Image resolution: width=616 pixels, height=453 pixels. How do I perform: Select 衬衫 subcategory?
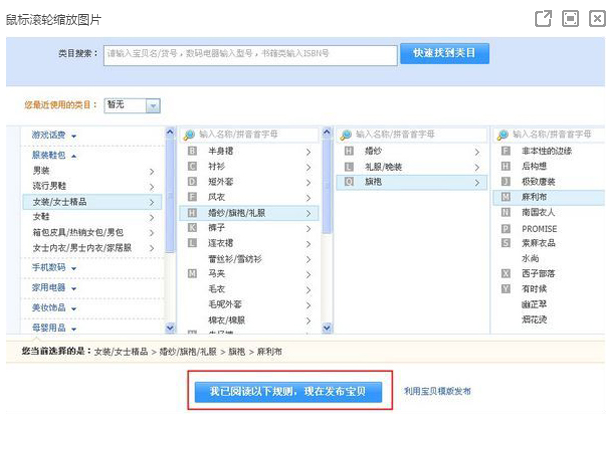(249, 167)
